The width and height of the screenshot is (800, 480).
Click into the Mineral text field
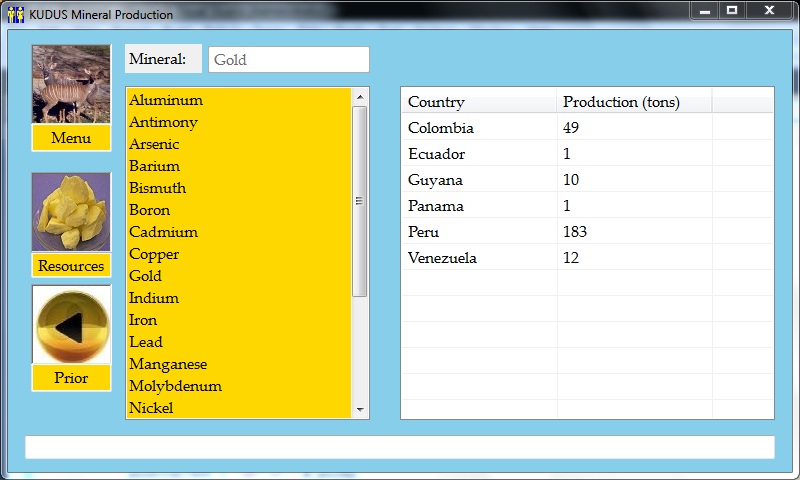288,60
